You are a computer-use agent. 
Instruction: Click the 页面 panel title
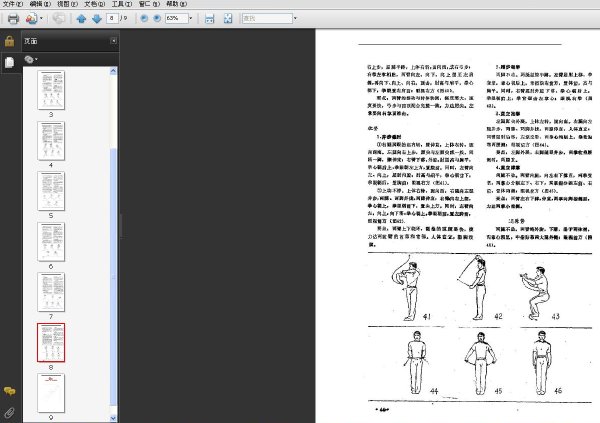31,41
